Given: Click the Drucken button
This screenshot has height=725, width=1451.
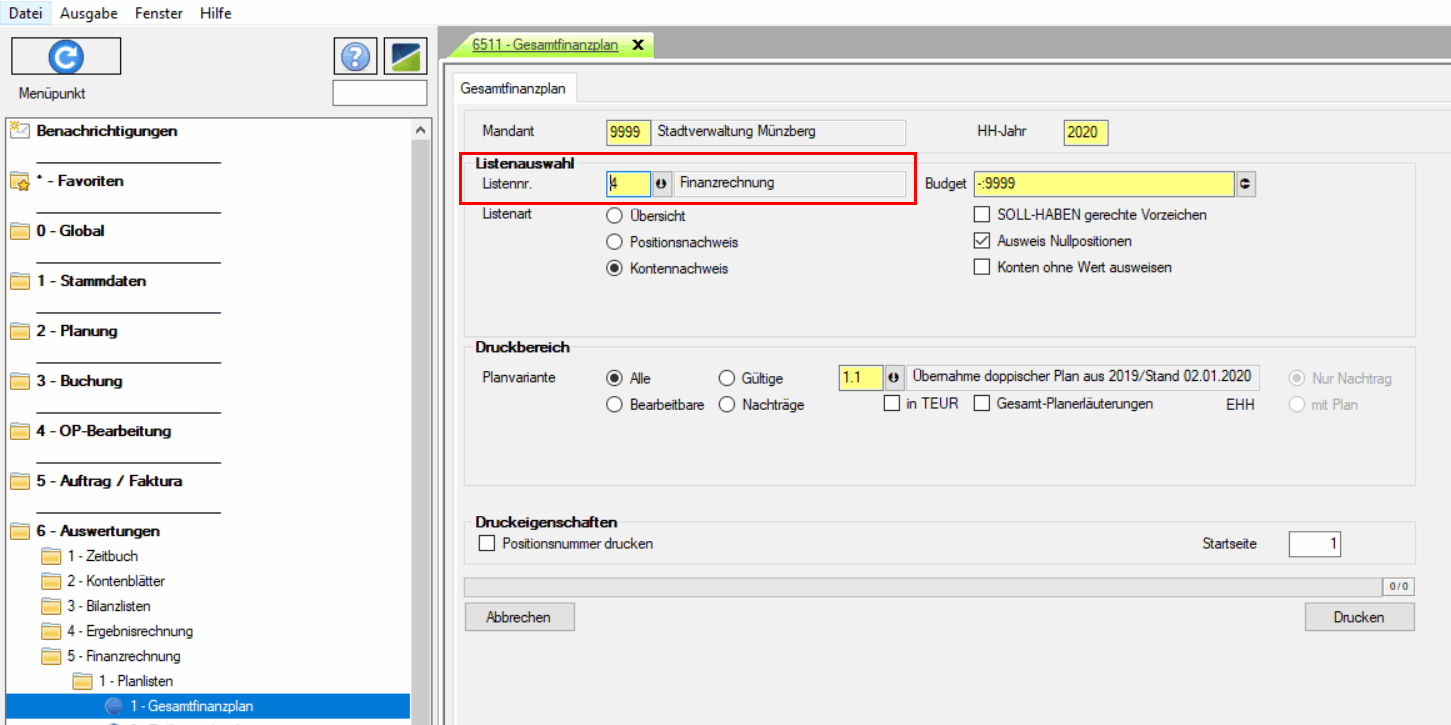Looking at the screenshot, I should click(1359, 617).
